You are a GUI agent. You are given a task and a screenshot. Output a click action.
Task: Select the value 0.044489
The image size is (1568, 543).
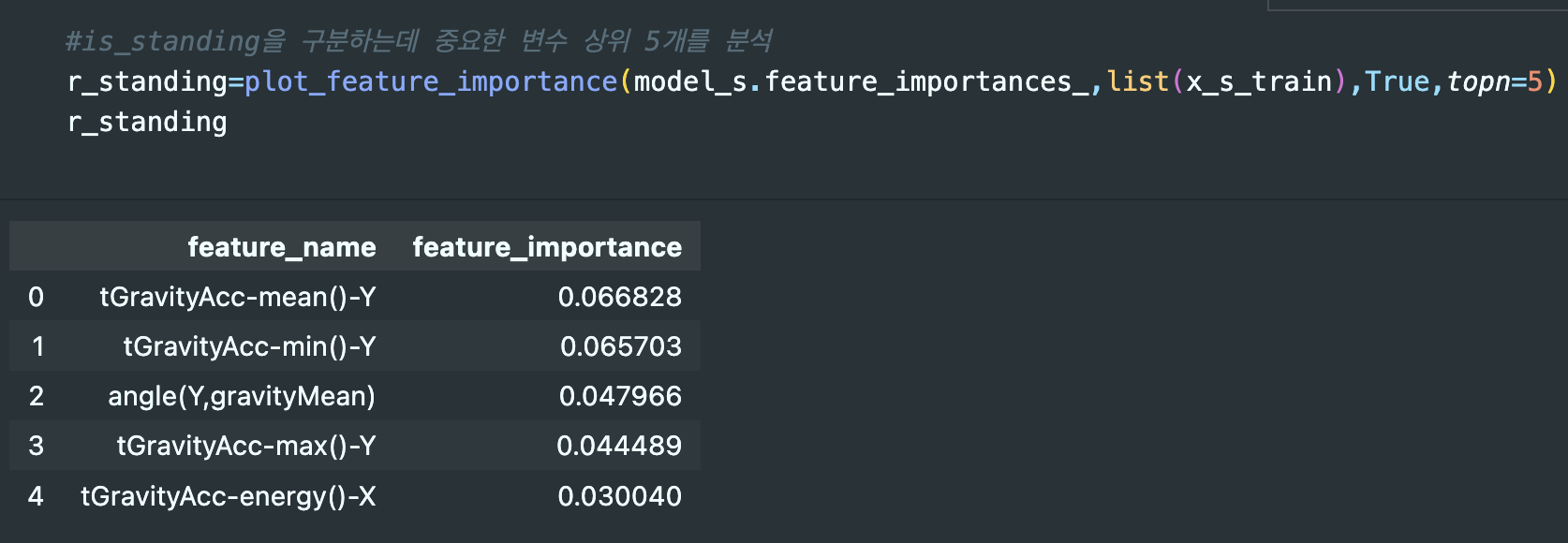click(619, 446)
